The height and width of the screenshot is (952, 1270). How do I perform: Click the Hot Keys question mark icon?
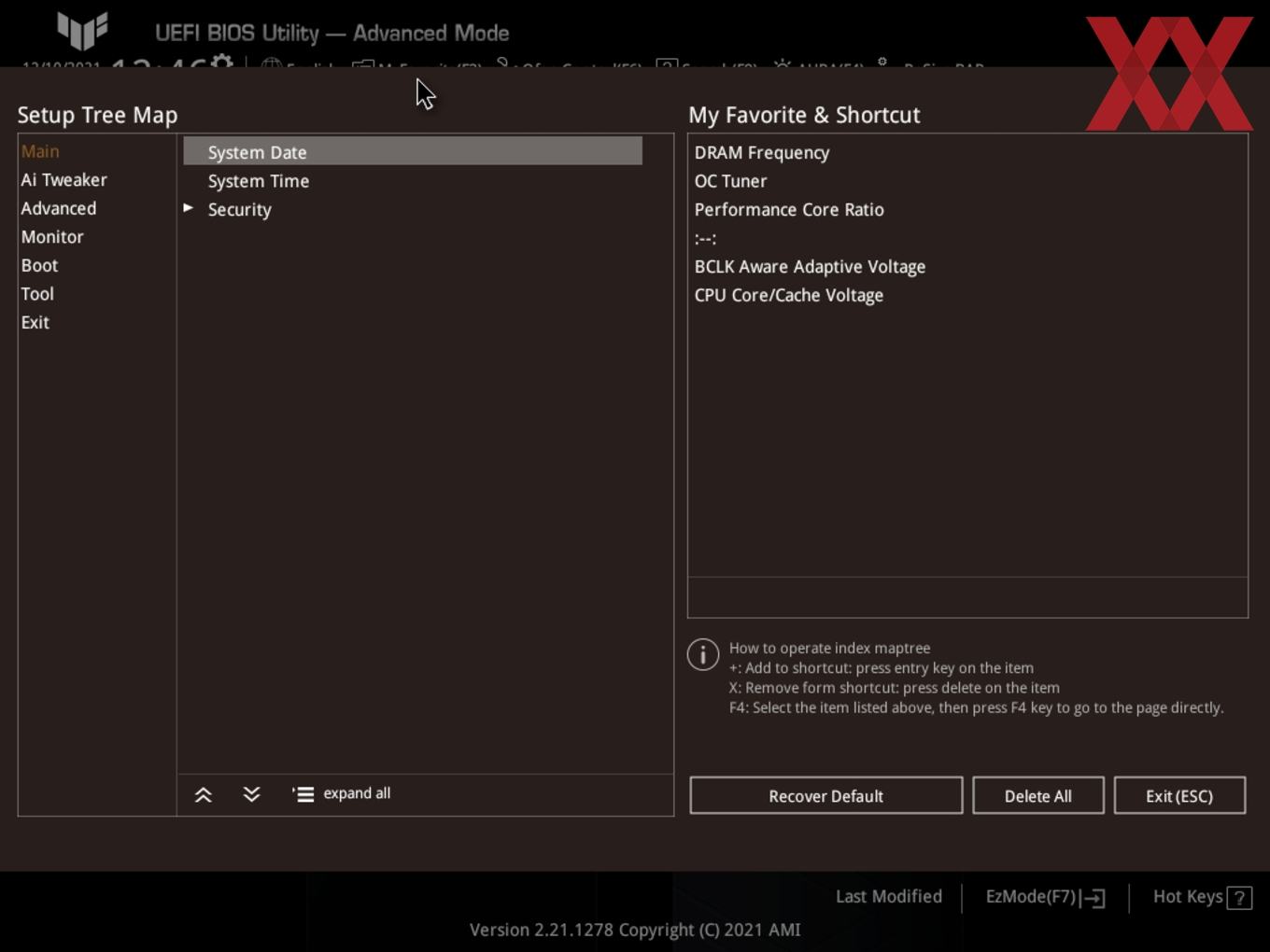point(1239,898)
